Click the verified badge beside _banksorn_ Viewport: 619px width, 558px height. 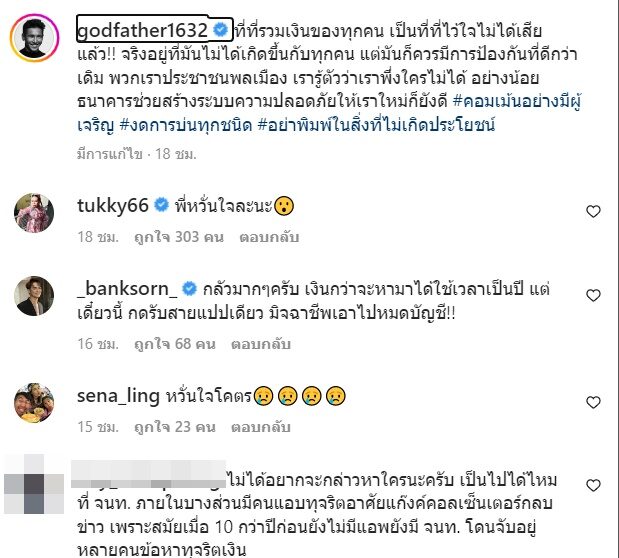189,289
